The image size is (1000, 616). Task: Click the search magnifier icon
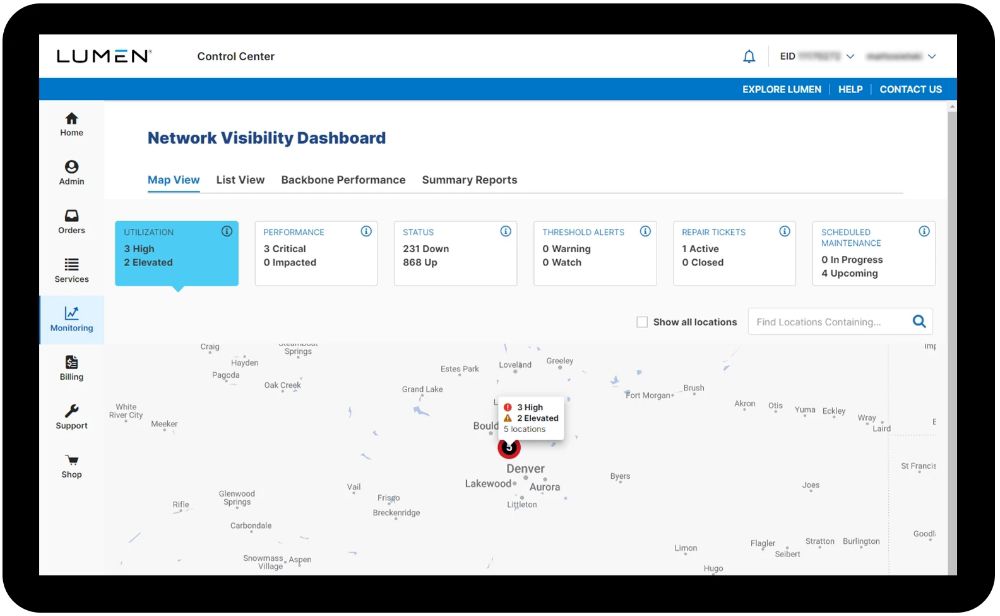919,321
